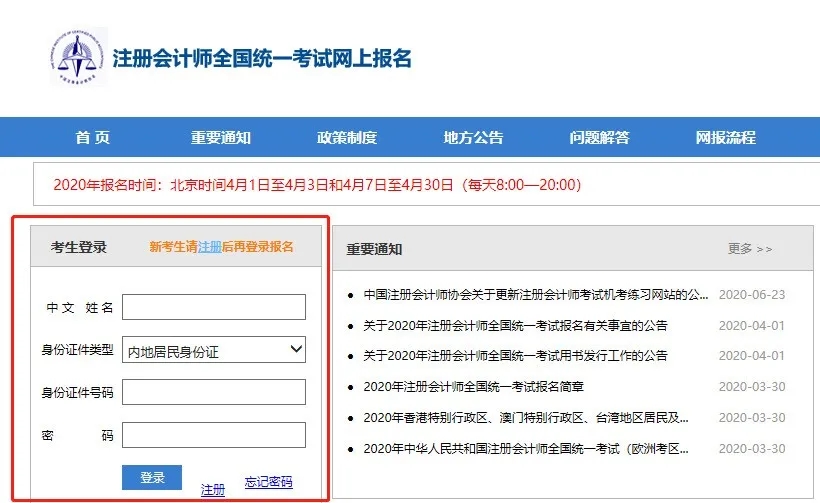Click the 密码 password field

tap(213, 435)
